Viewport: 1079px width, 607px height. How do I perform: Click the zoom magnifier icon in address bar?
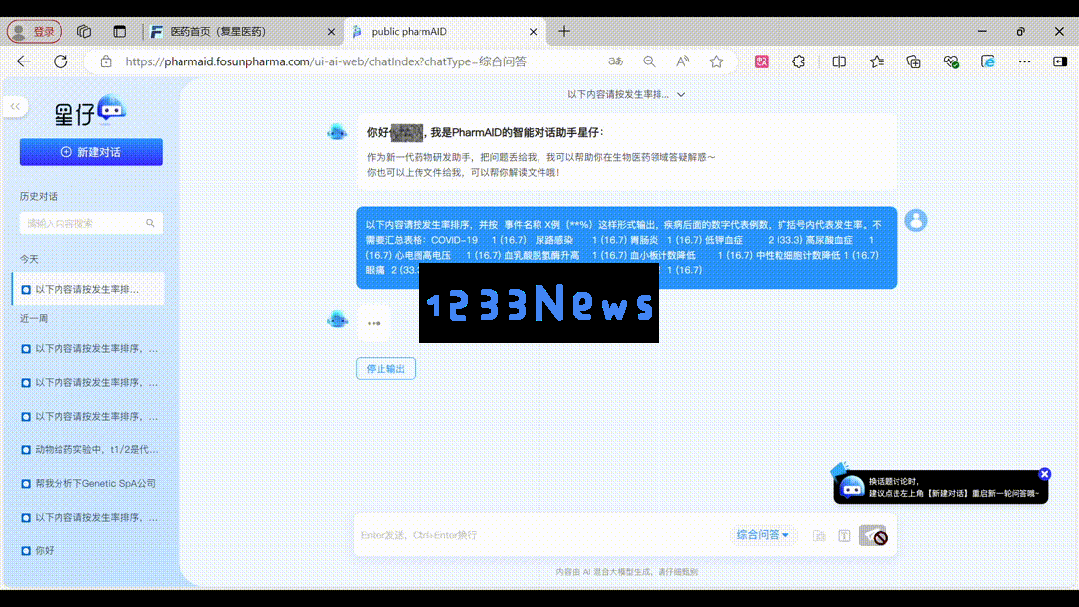[x=649, y=61]
